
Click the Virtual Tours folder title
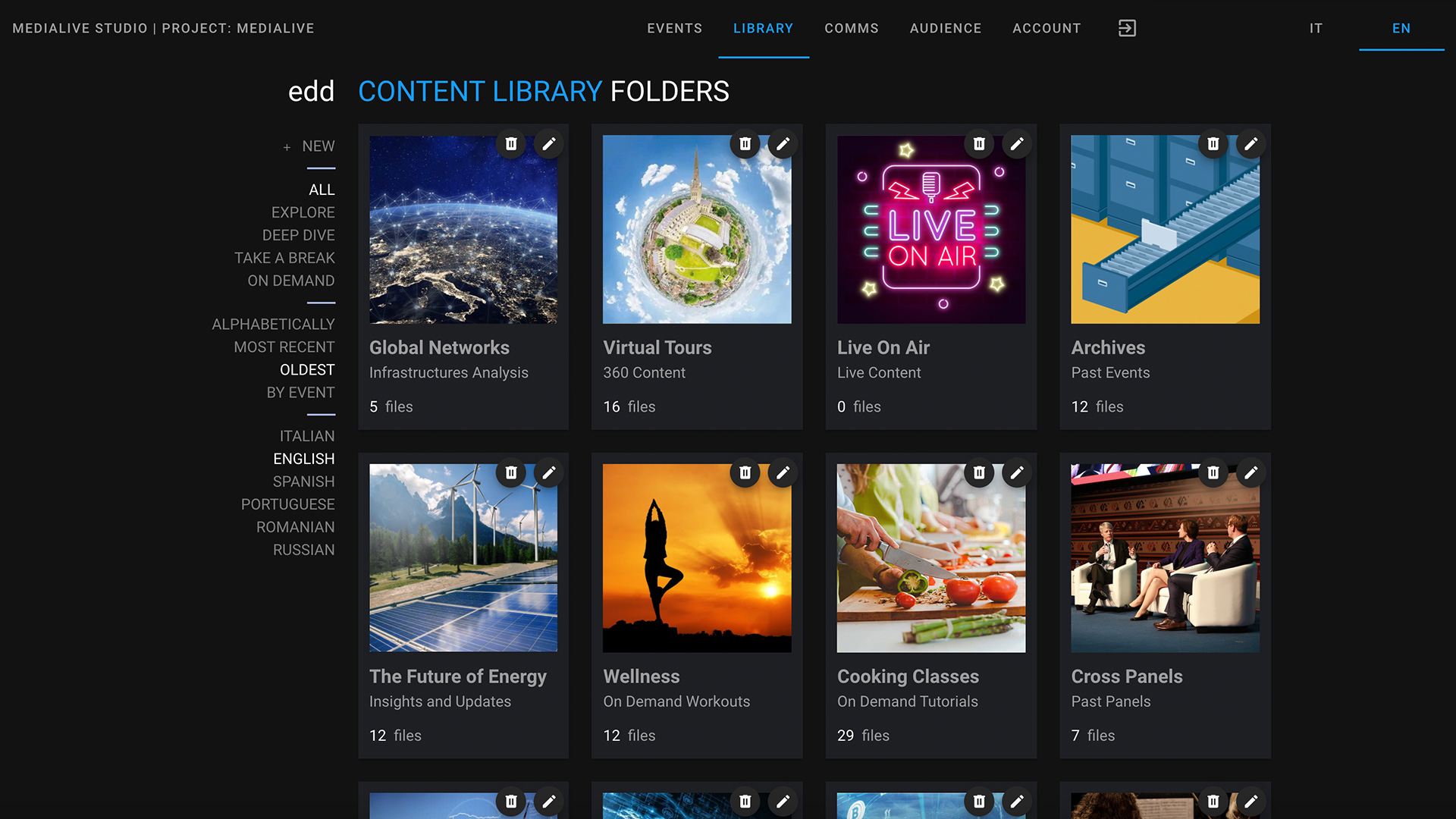(x=657, y=347)
